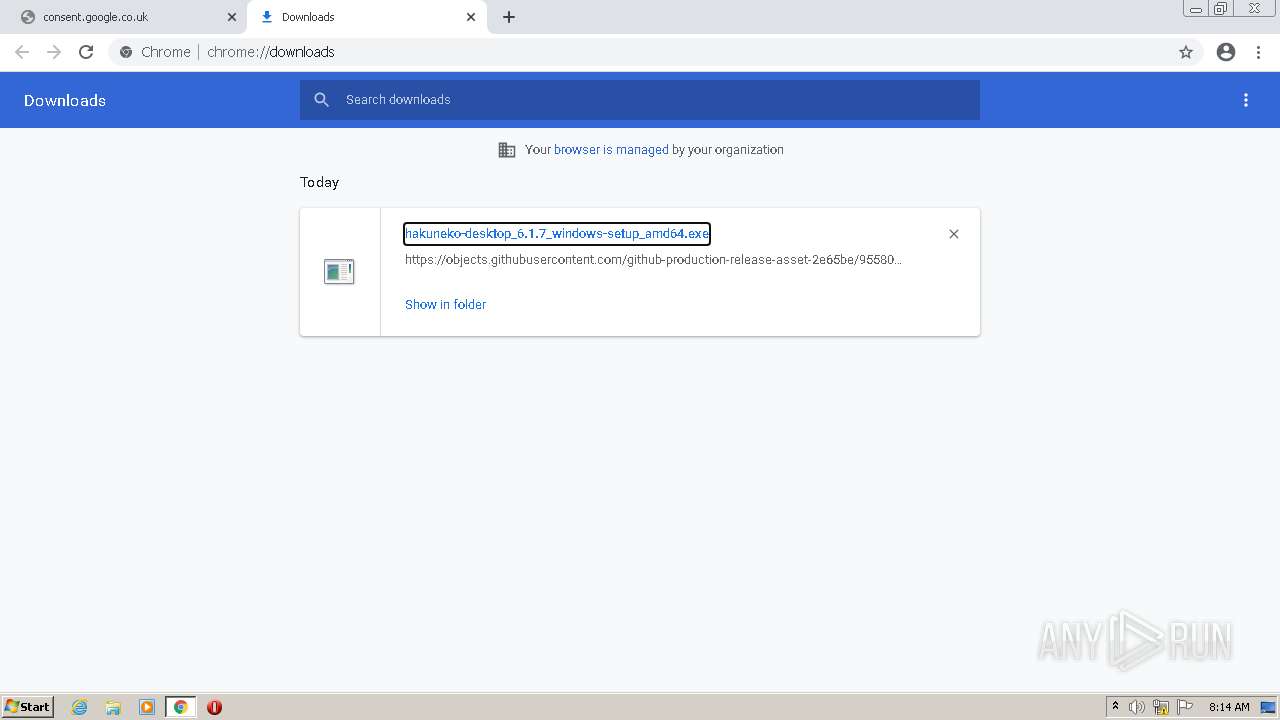Image resolution: width=1280 pixels, height=720 pixels.
Task: Click the 'Today' date label
Action: coord(319,182)
